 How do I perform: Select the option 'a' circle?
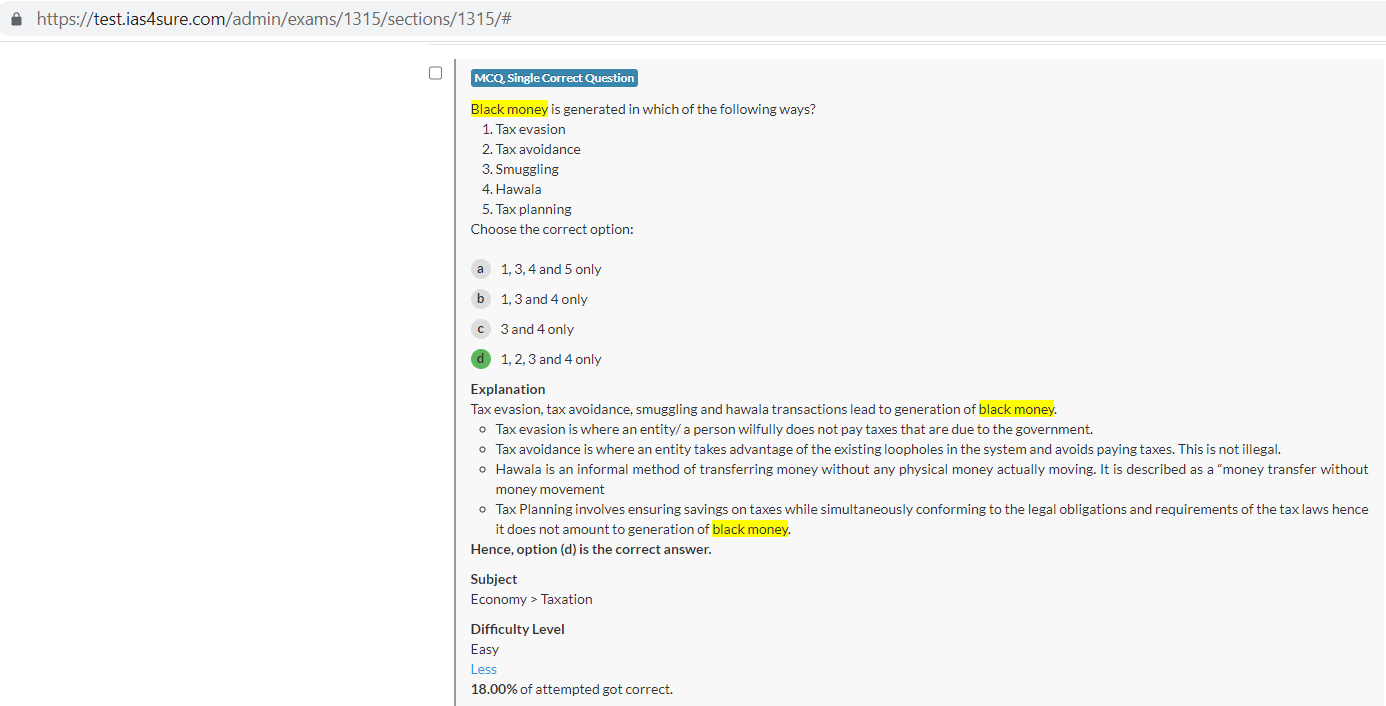pyautogui.click(x=481, y=269)
